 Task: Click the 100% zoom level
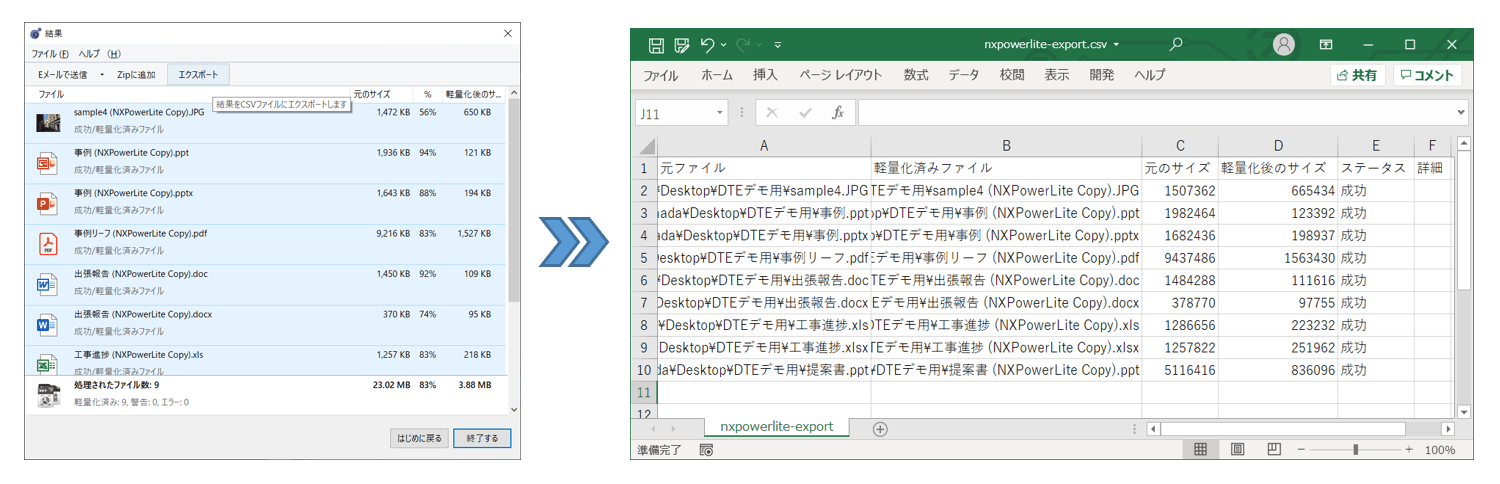(x=1440, y=450)
